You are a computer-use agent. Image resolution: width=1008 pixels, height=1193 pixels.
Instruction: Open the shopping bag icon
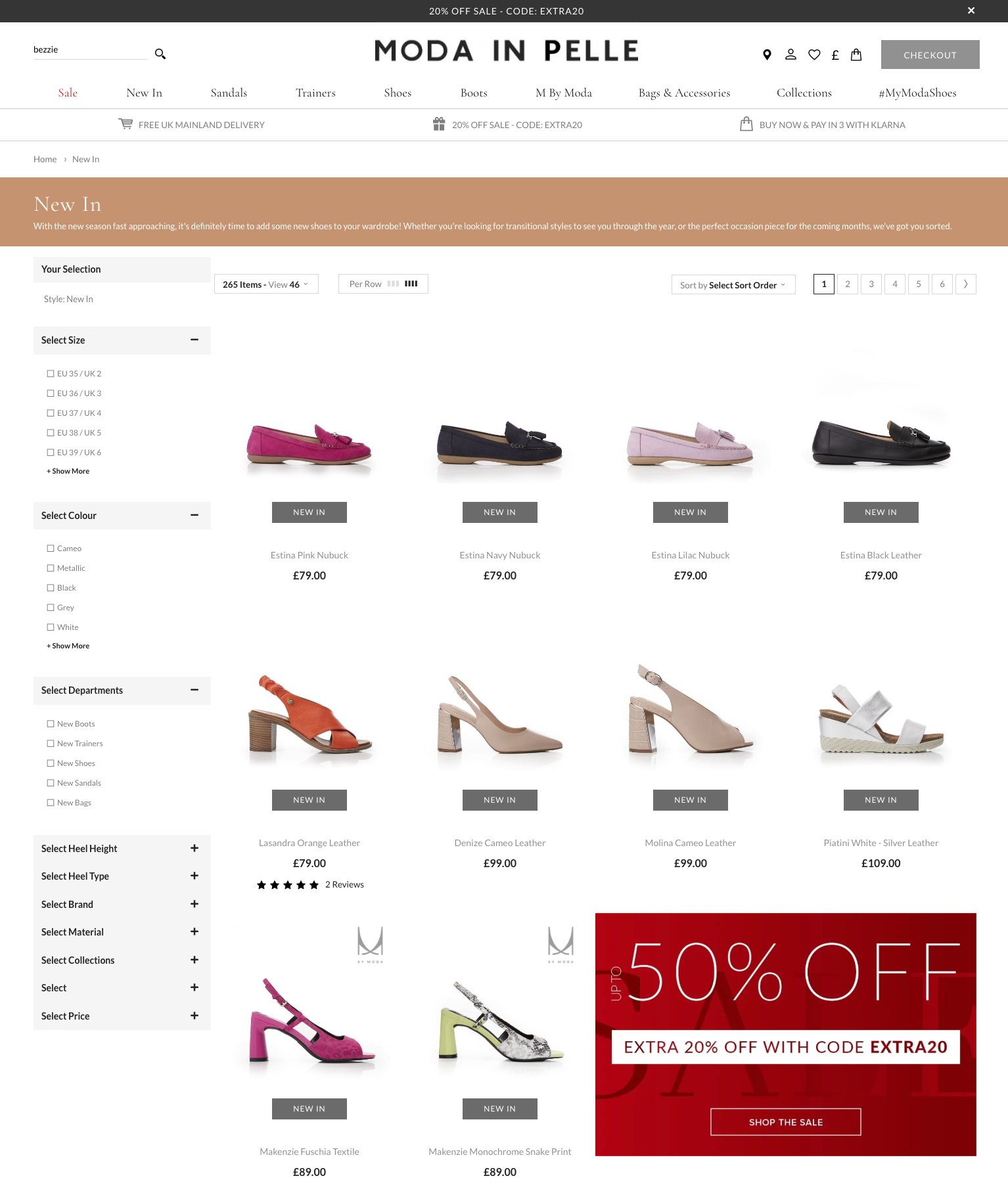coord(856,55)
